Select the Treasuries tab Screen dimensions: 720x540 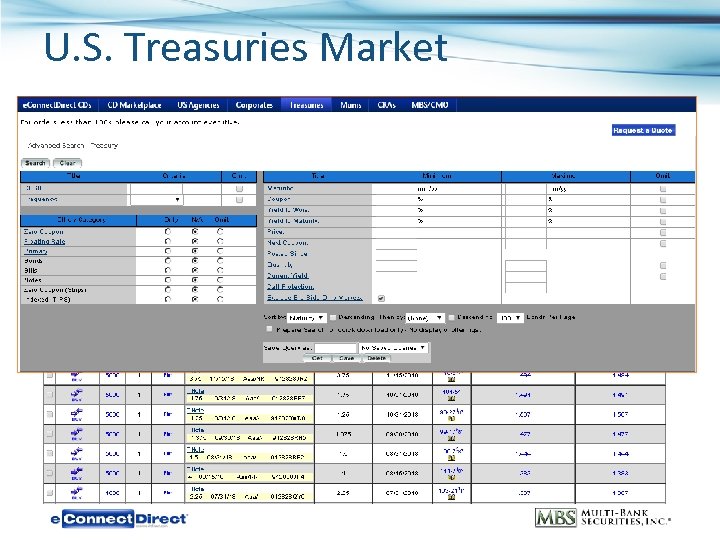(306, 105)
